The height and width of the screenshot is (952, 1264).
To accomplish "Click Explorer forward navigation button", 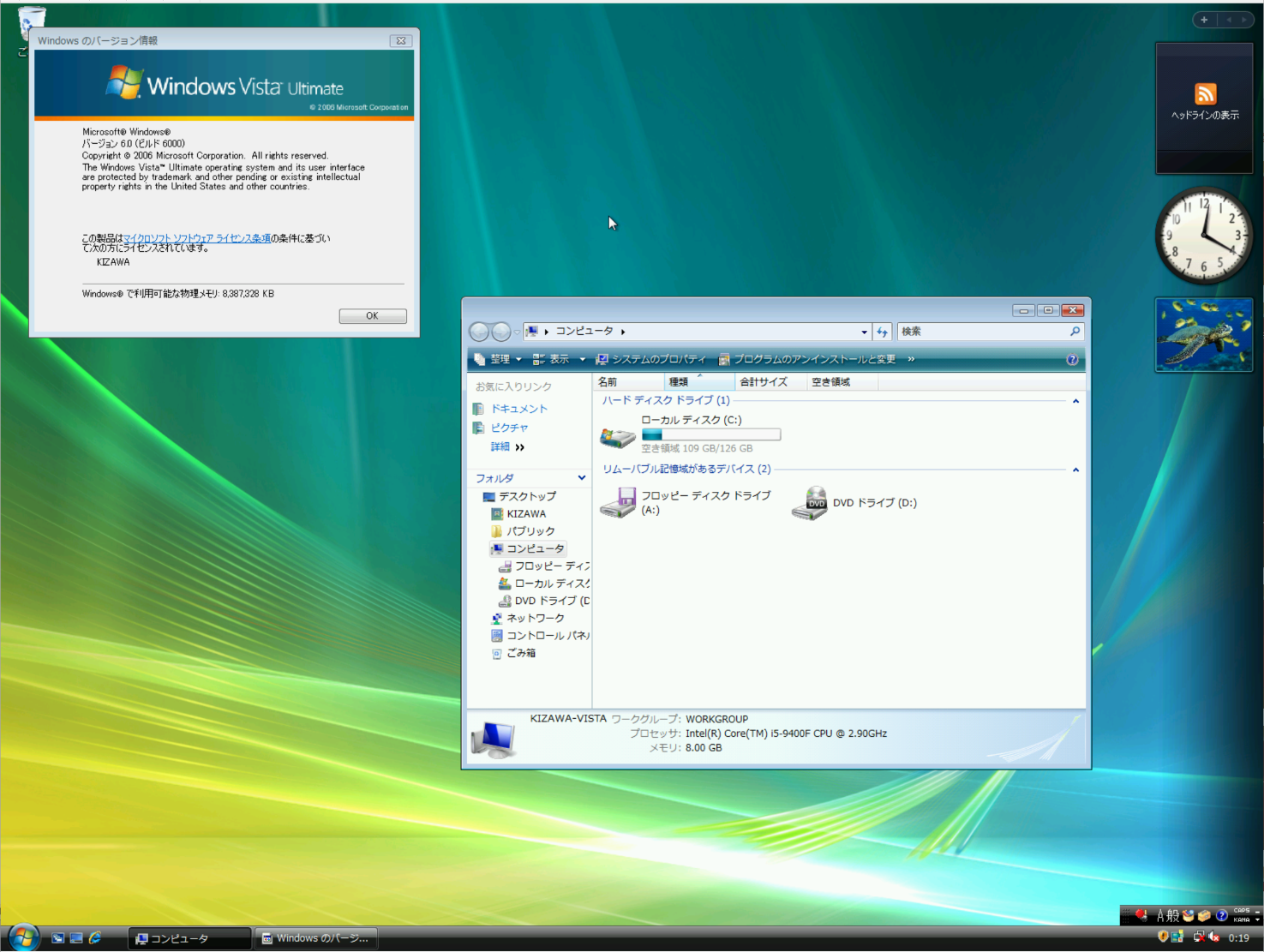I will pyautogui.click(x=501, y=332).
